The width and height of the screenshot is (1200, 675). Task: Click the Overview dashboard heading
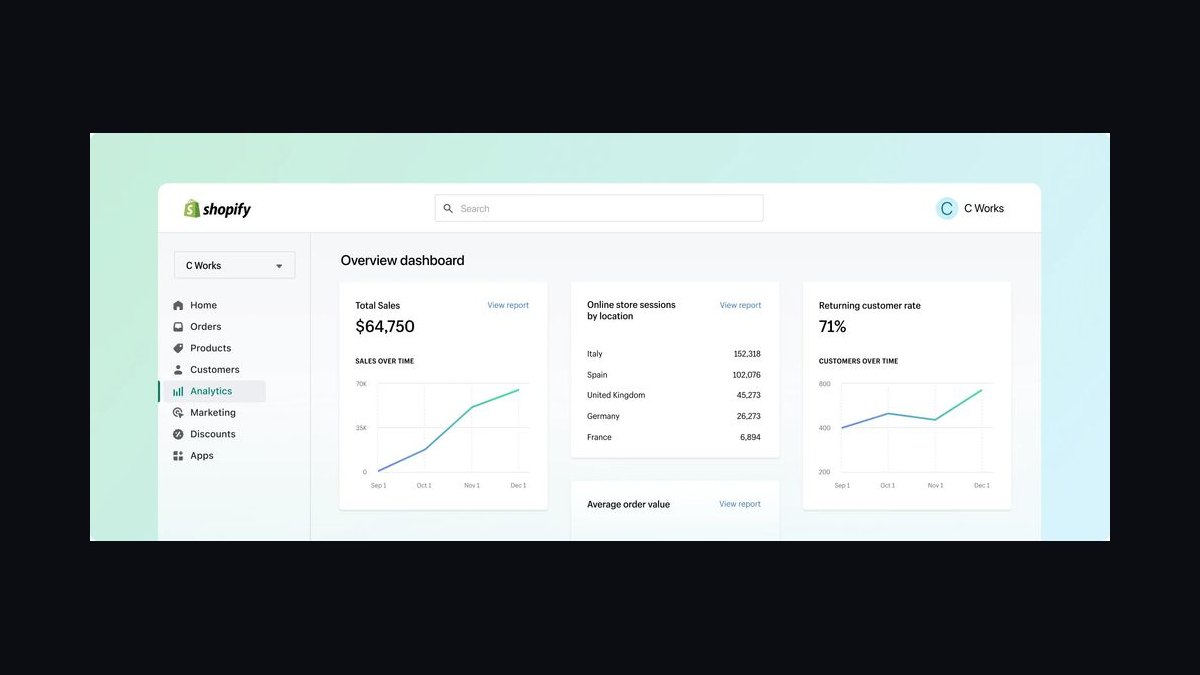(x=403, y=261)
